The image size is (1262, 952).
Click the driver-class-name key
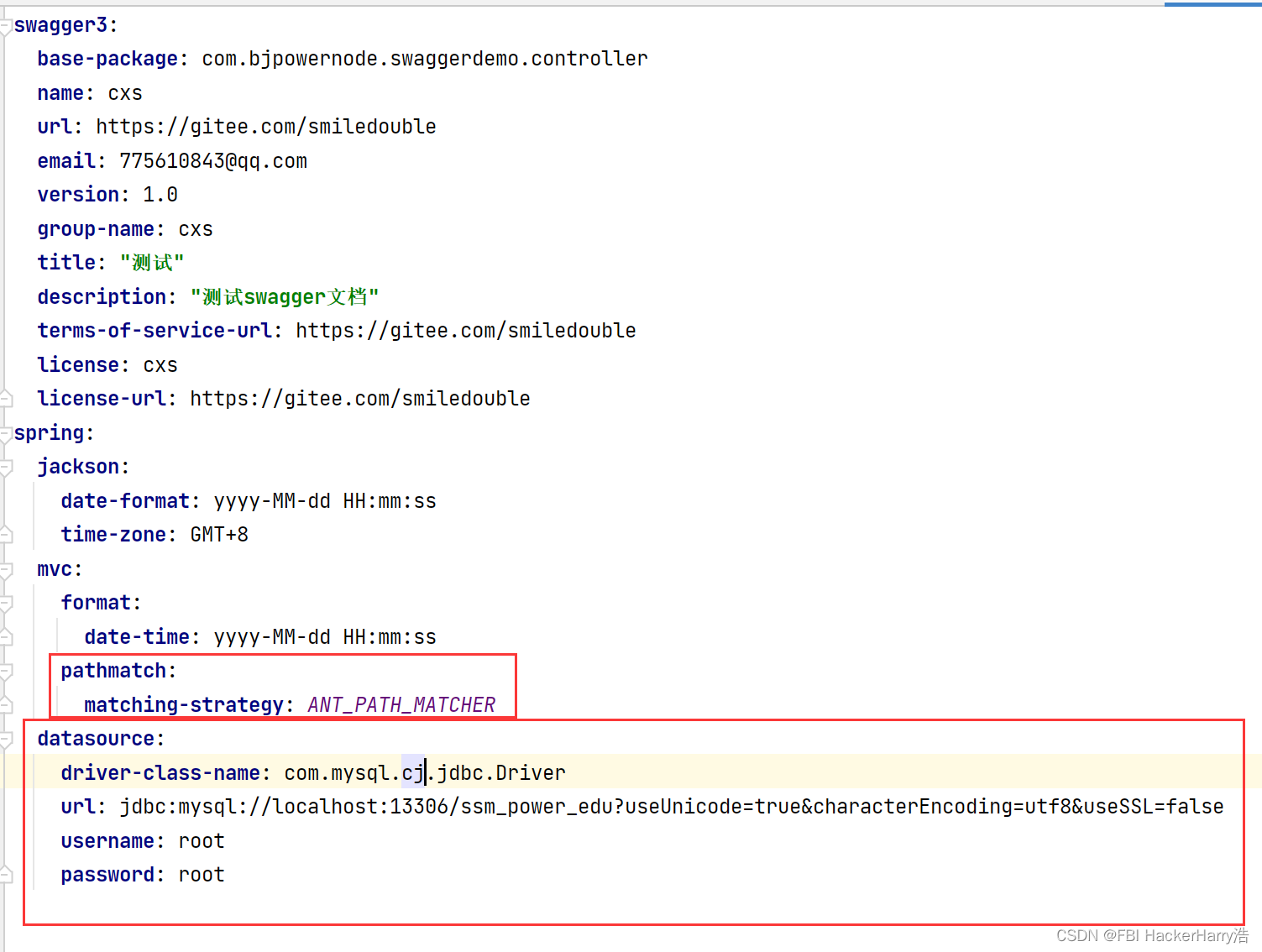[x=160, y=773]
